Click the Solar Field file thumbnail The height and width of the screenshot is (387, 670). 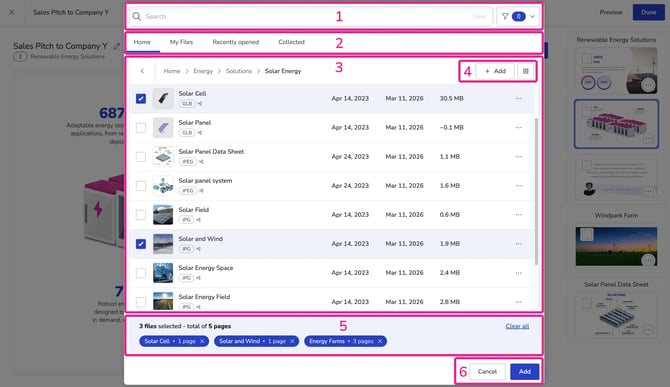[x=163, y=215]
